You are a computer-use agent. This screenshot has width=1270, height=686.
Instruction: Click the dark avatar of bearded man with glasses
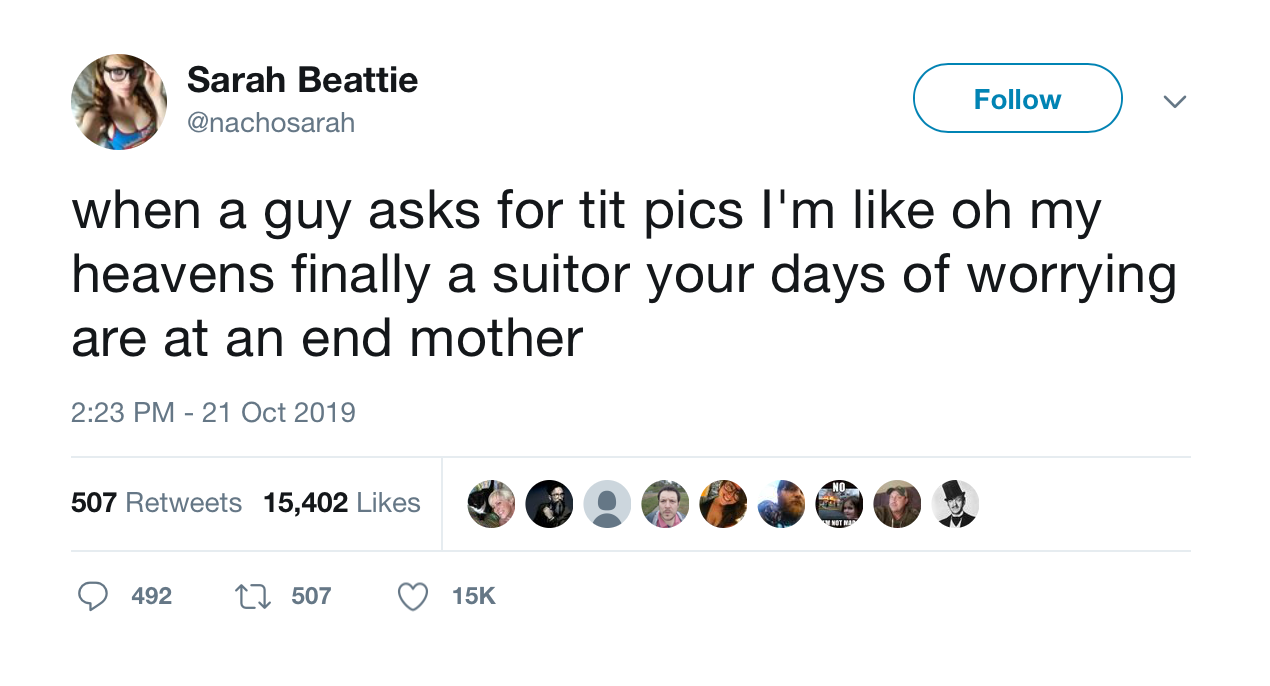point(549,503)
